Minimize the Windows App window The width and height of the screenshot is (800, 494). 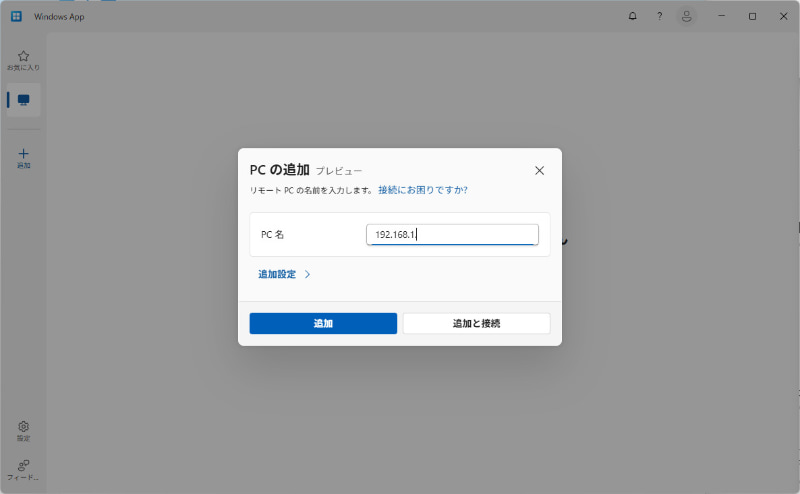[721, 16]
